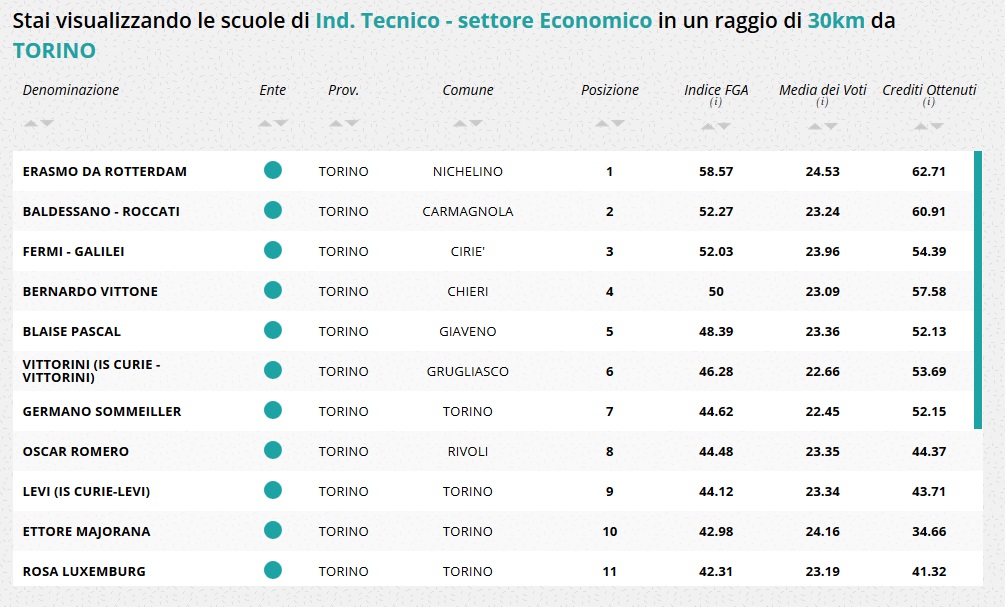
Task: Click the teal vertical scrollbar
Action: (977, 290)
